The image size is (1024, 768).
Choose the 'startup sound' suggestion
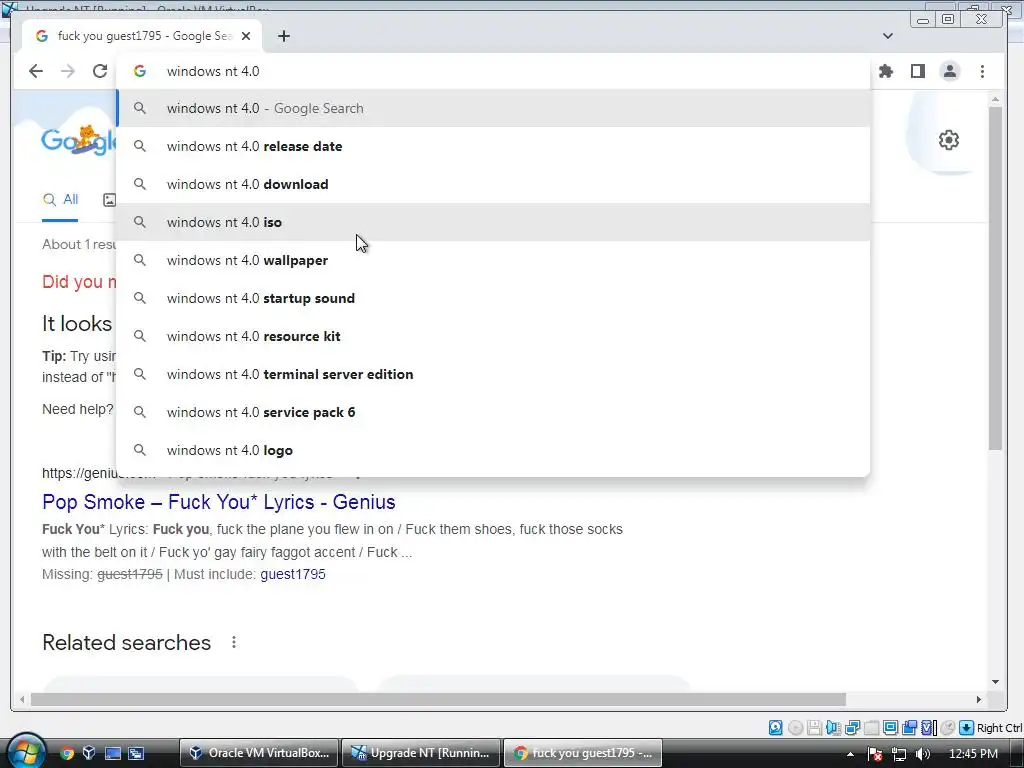tap(493, 298)
